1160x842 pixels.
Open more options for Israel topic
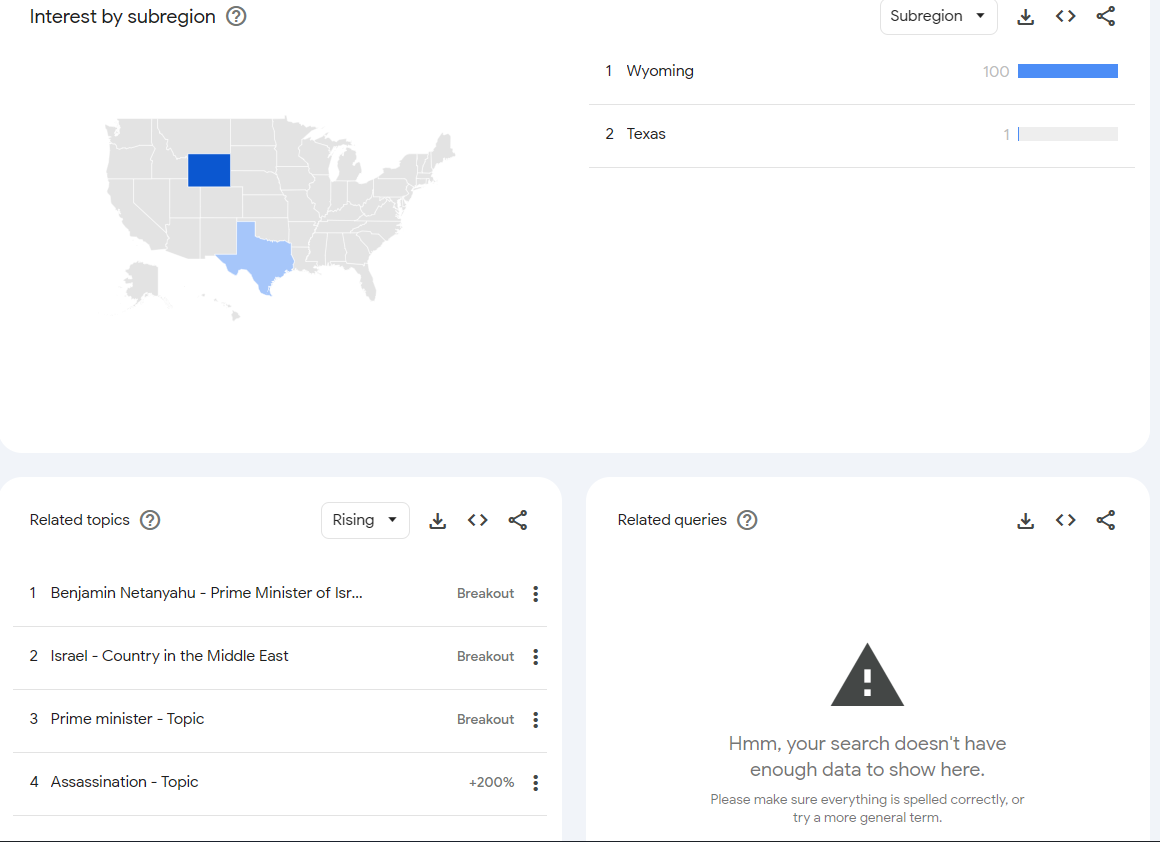click(536, 656)
